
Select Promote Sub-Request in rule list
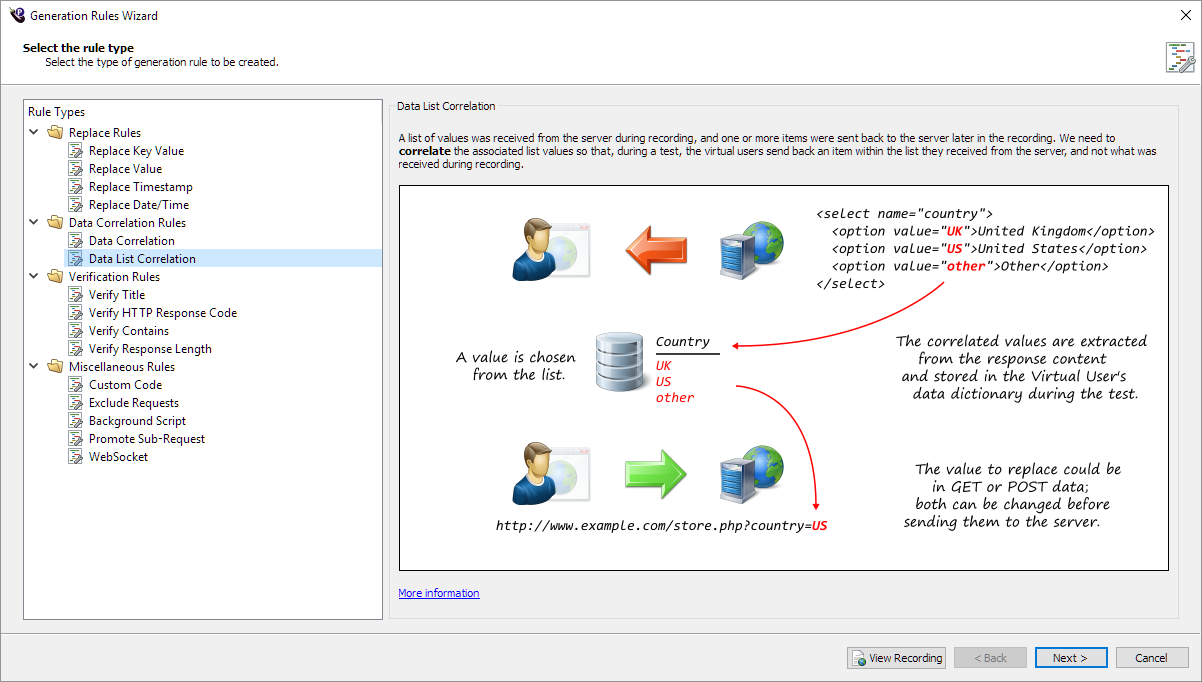146,439
